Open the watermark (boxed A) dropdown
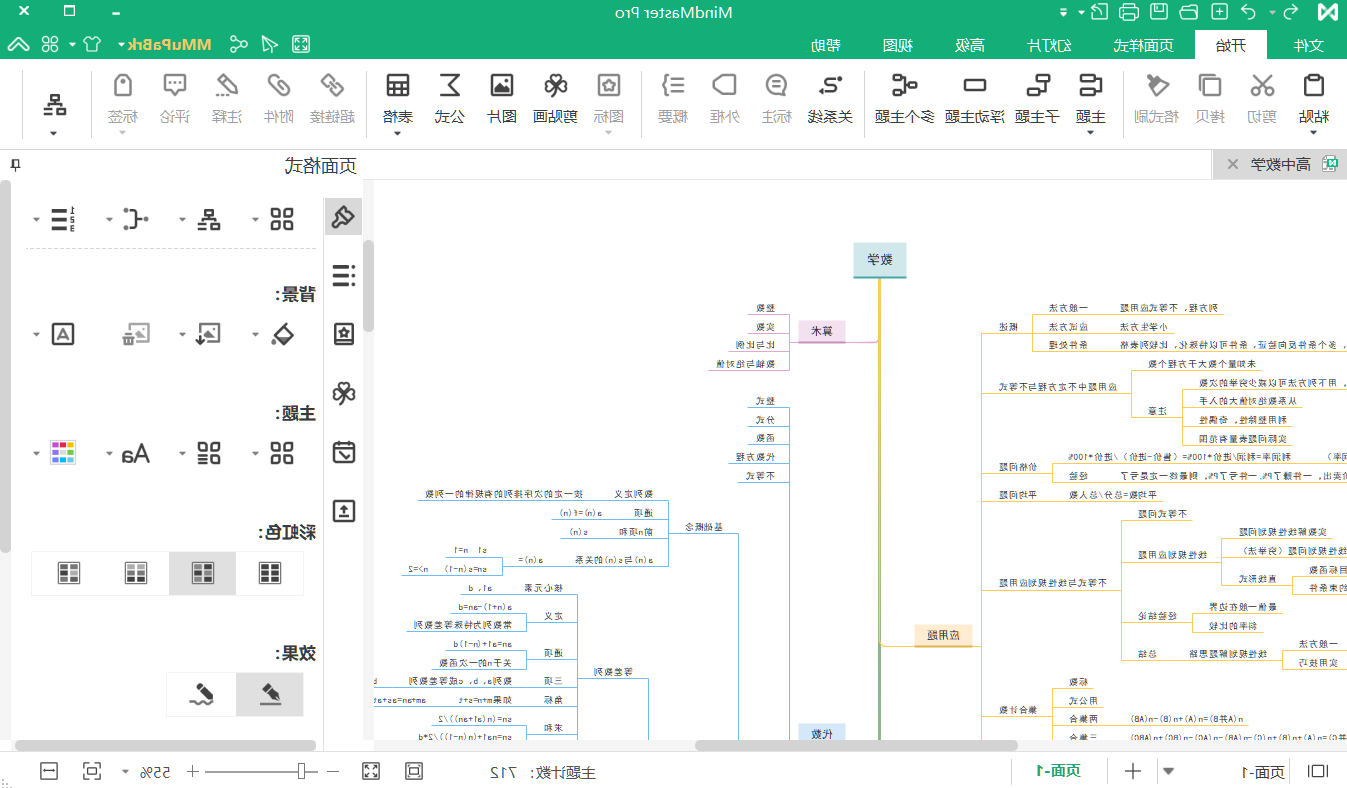This screenshot has height=788, width=1347. tap(38, 334)
